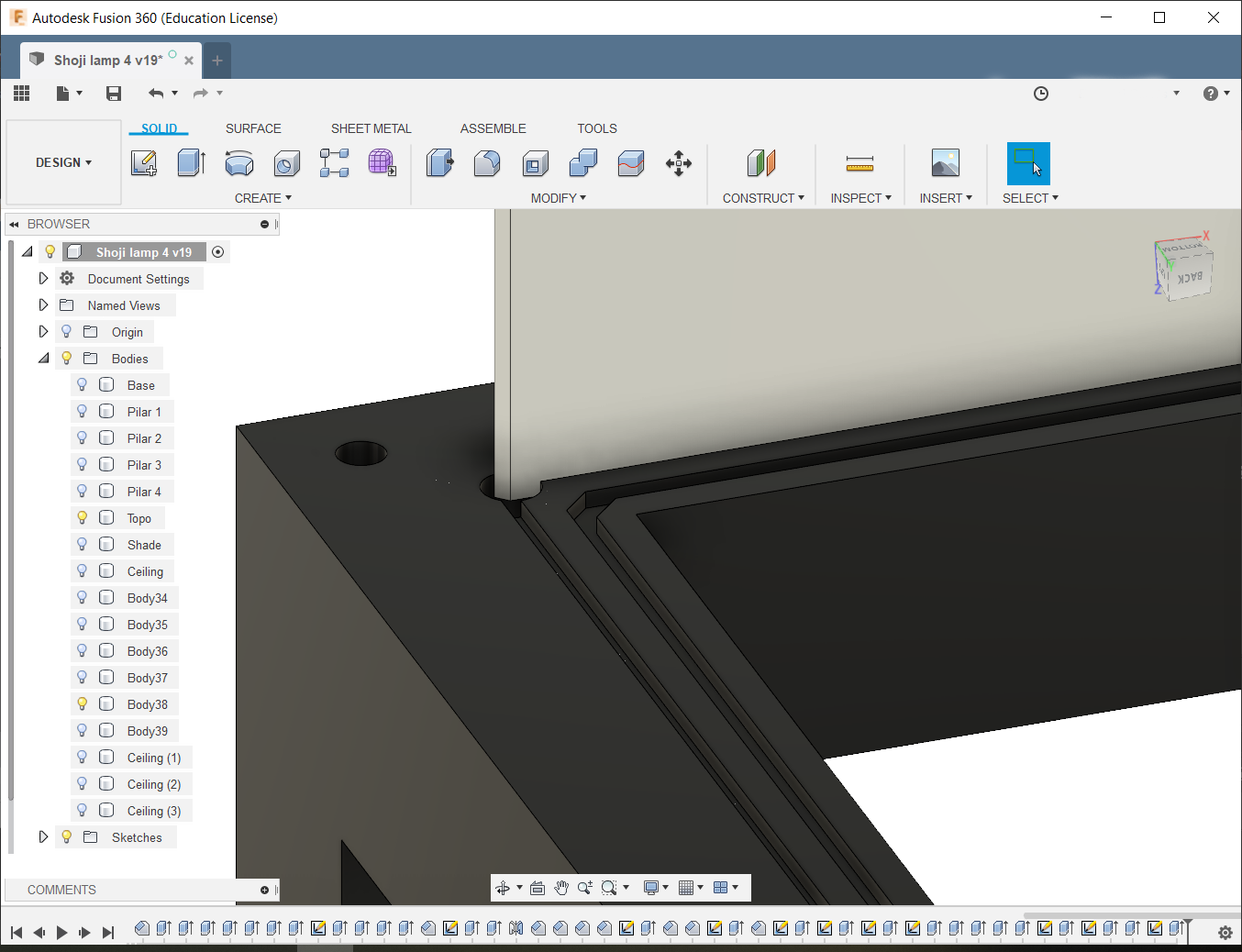The image size is (1242, 952).
Task: Click the Select tool icon
Action: tap(1028, 163)
